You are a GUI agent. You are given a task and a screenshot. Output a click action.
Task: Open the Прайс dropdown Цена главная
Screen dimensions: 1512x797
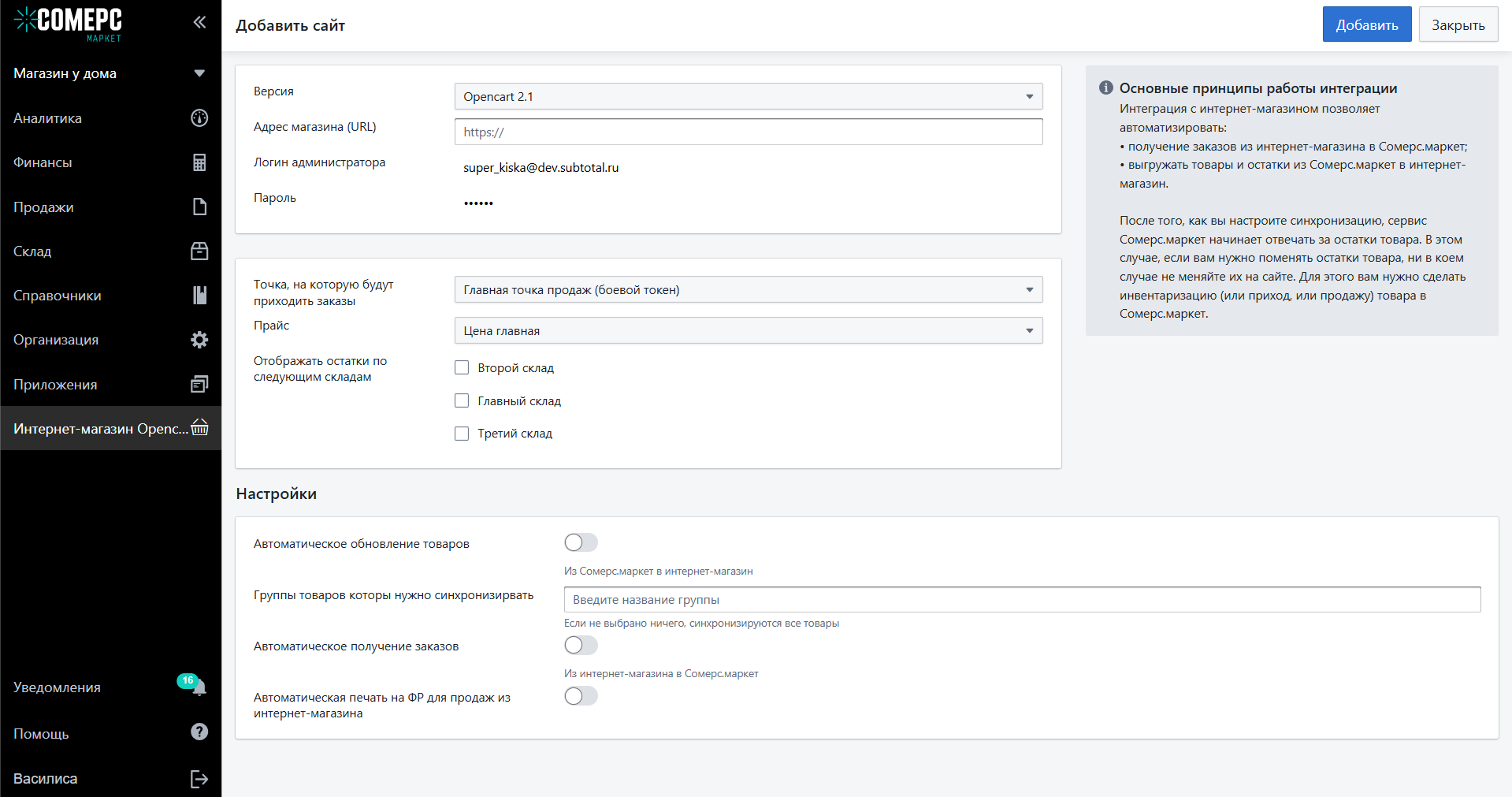(749, 330)
